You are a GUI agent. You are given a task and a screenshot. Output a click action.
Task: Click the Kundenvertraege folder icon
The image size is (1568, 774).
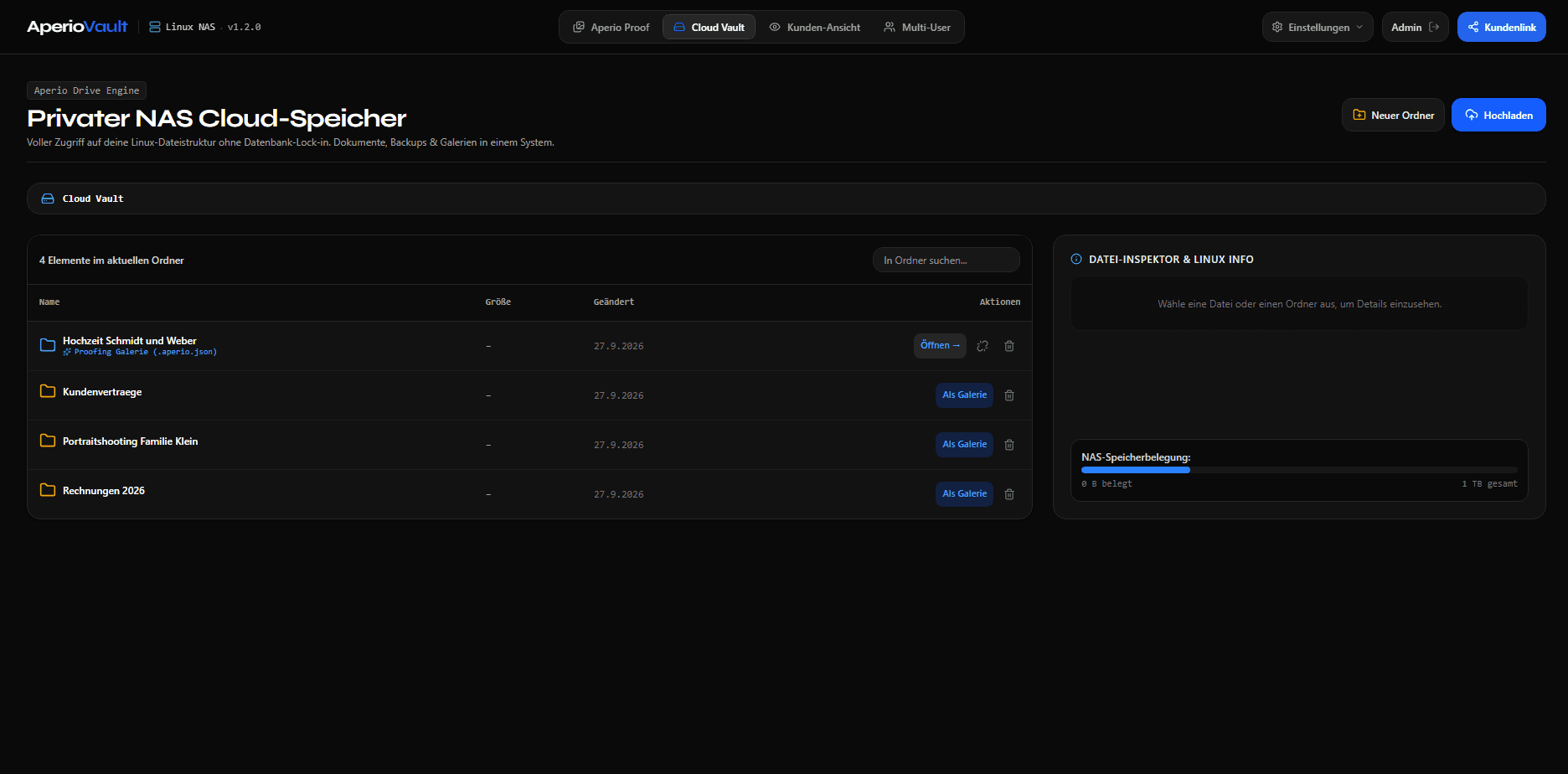tap(48, 391)
